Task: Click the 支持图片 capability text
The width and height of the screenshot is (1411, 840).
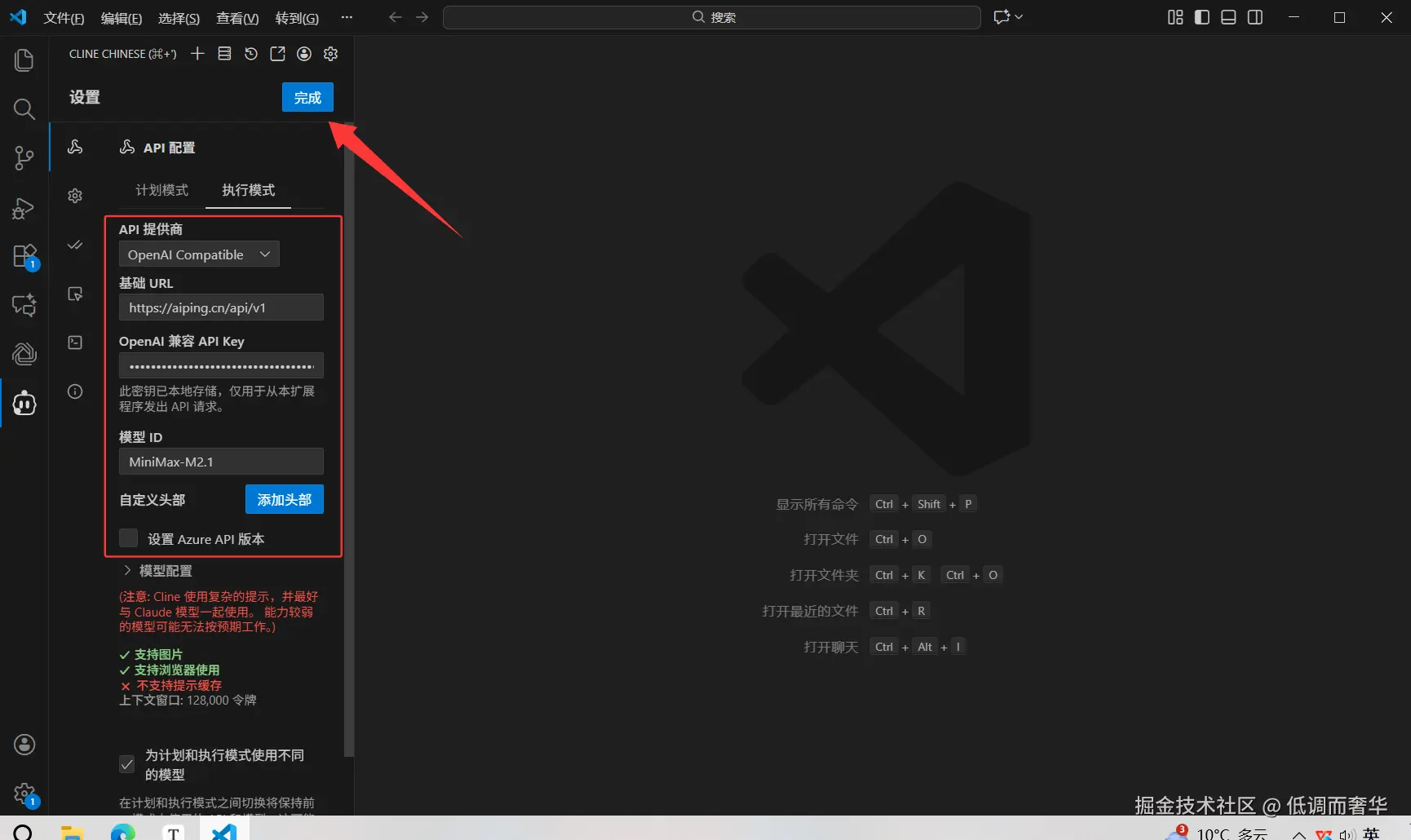Action: point(158,654)
